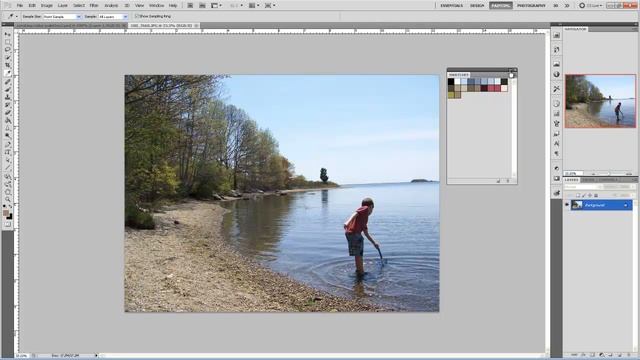Select the Eraser tool
This screenshot has width=640, height=360.
pos(8,113)
